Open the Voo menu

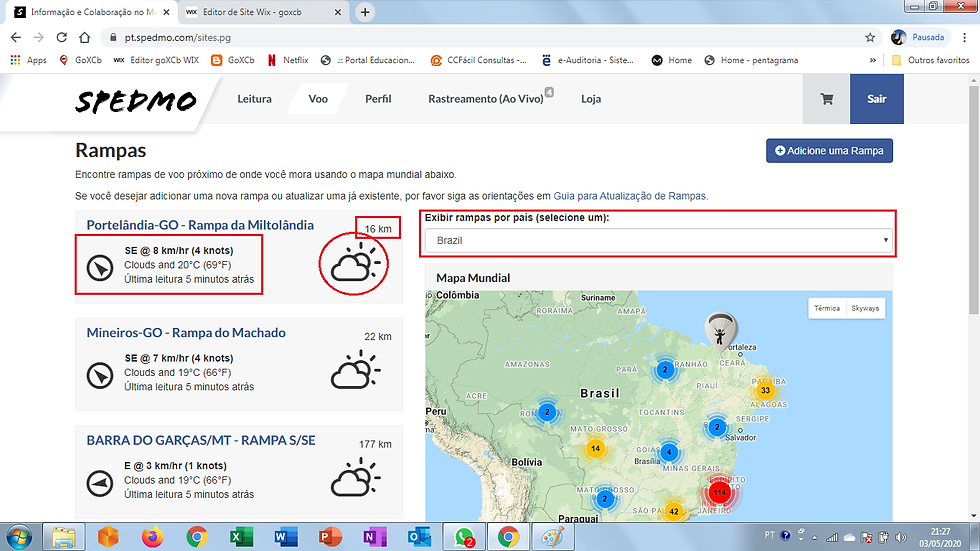318,99
